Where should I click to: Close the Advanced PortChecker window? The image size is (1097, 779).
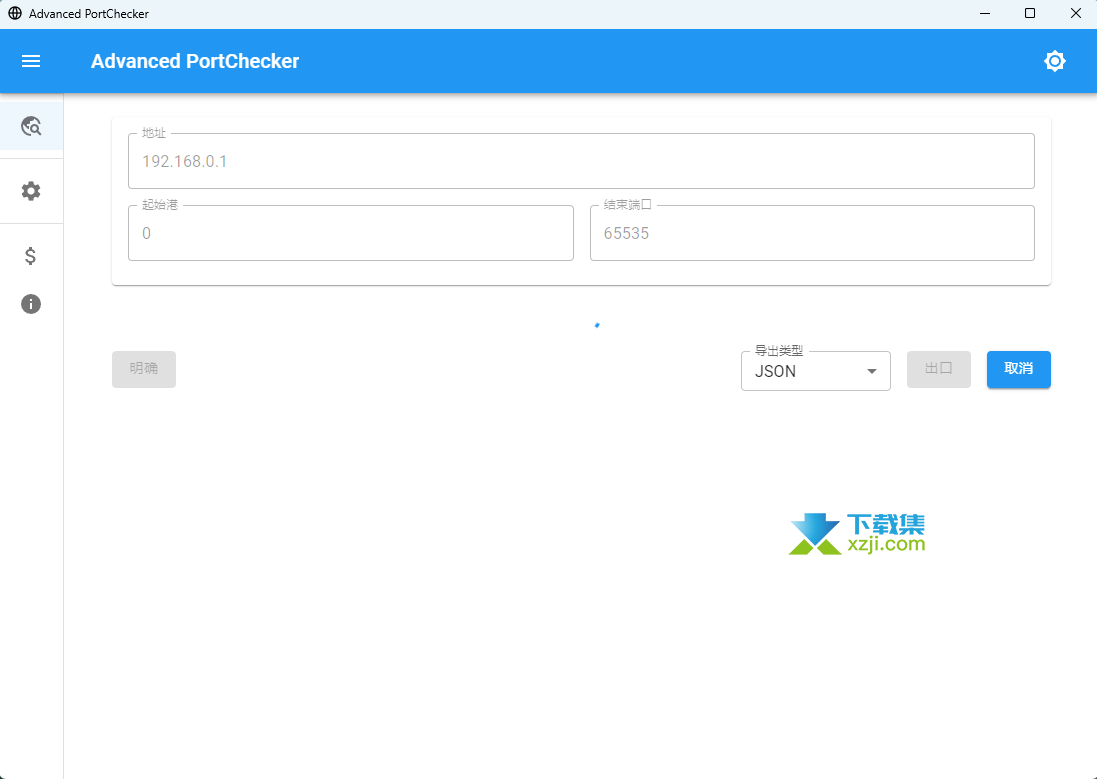[x=1075, y=13]
